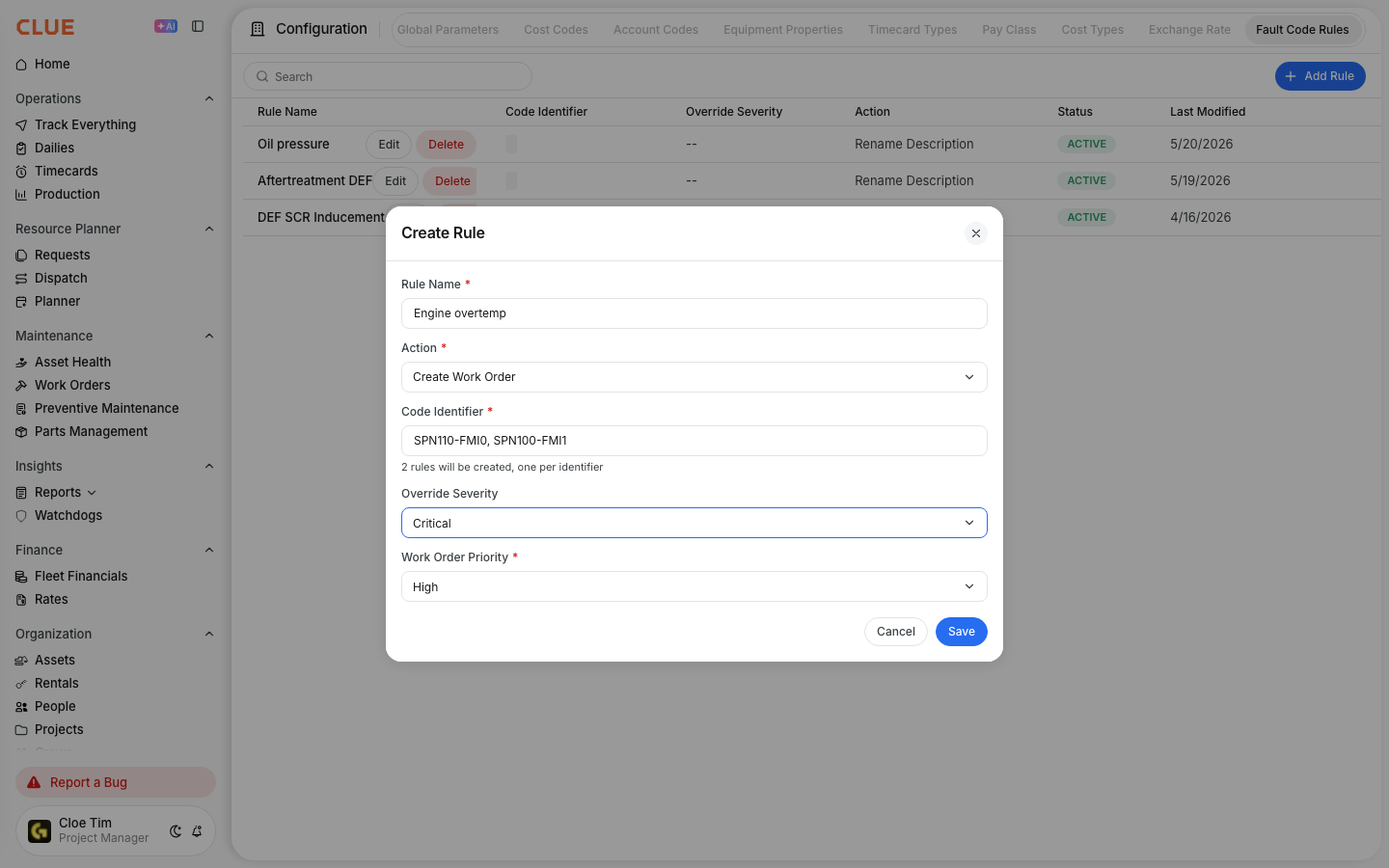This screenshot has height=868, width=1389.
Task: Close the Create Rule dialog
Action: tap(976, 233)
